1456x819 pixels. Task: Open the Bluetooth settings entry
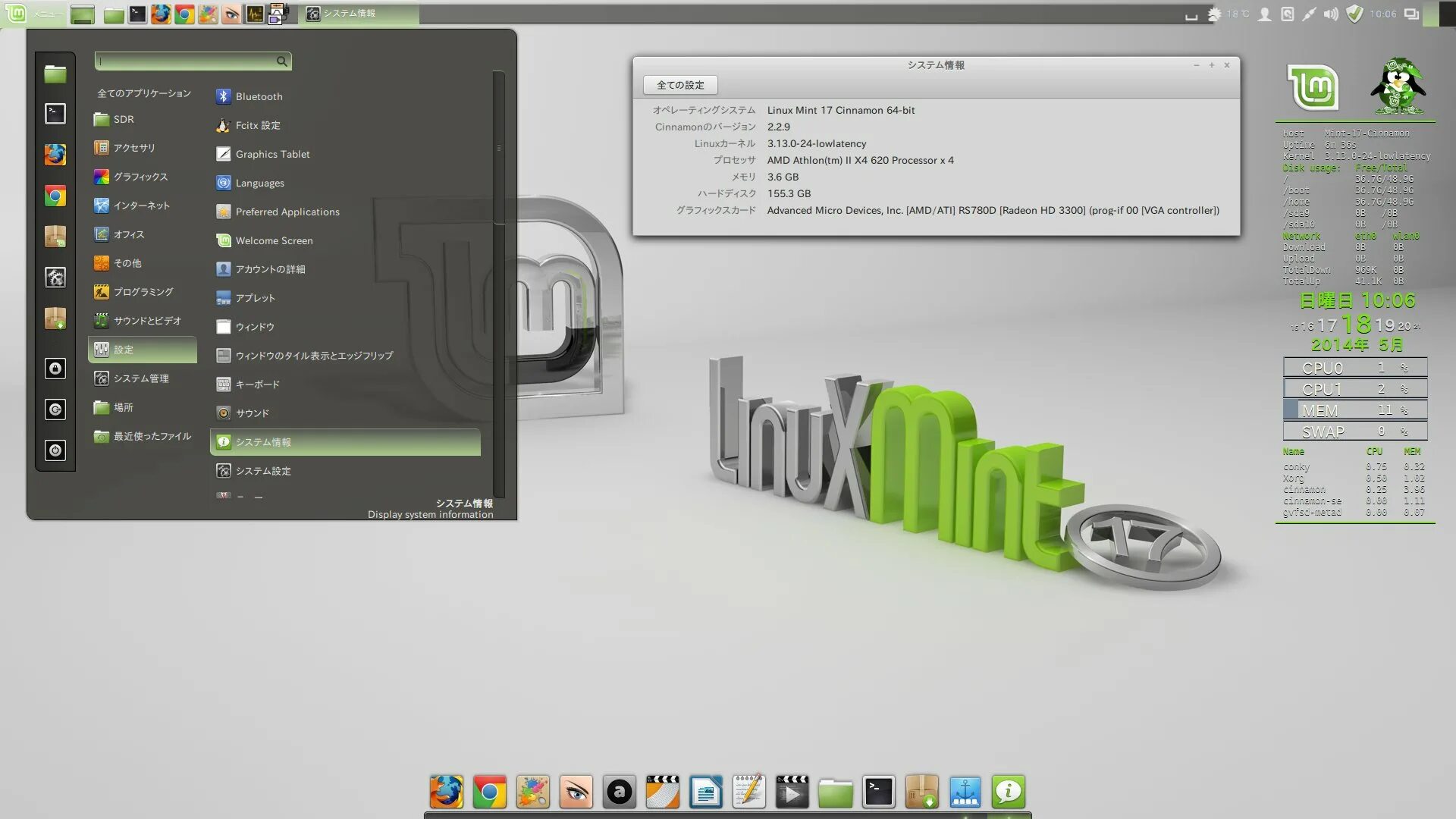(x=259, y=96)
